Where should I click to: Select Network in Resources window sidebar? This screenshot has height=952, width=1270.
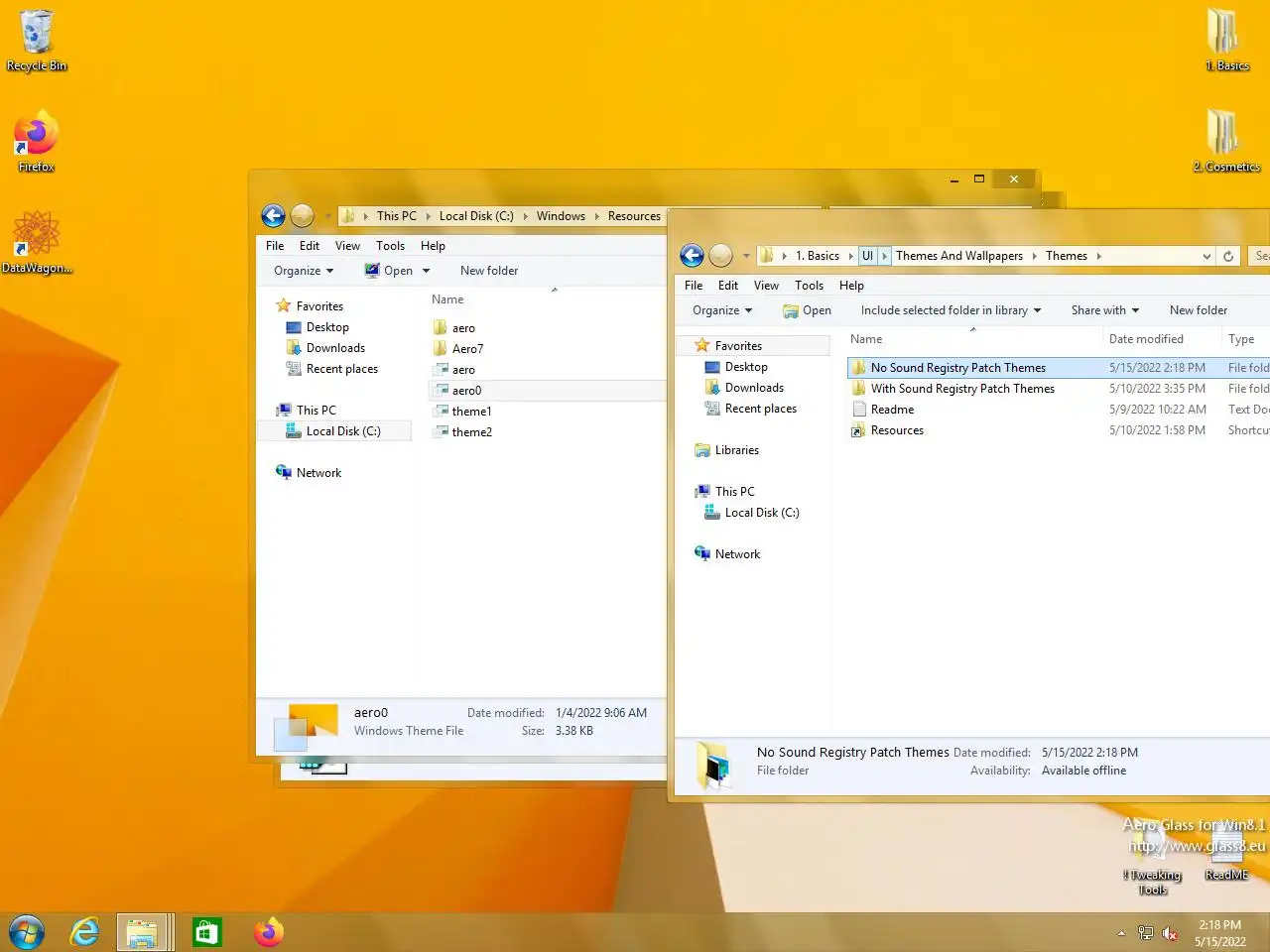coord(318,473)
